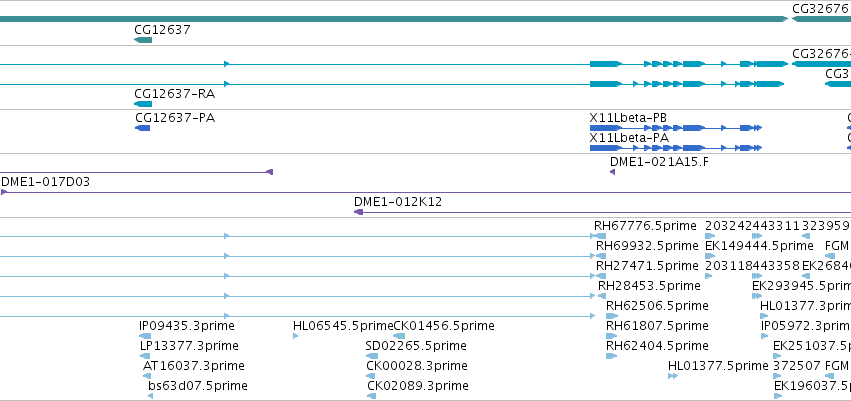
Task: Click the HL01377.5prime label
Action: tap(718, 366)
